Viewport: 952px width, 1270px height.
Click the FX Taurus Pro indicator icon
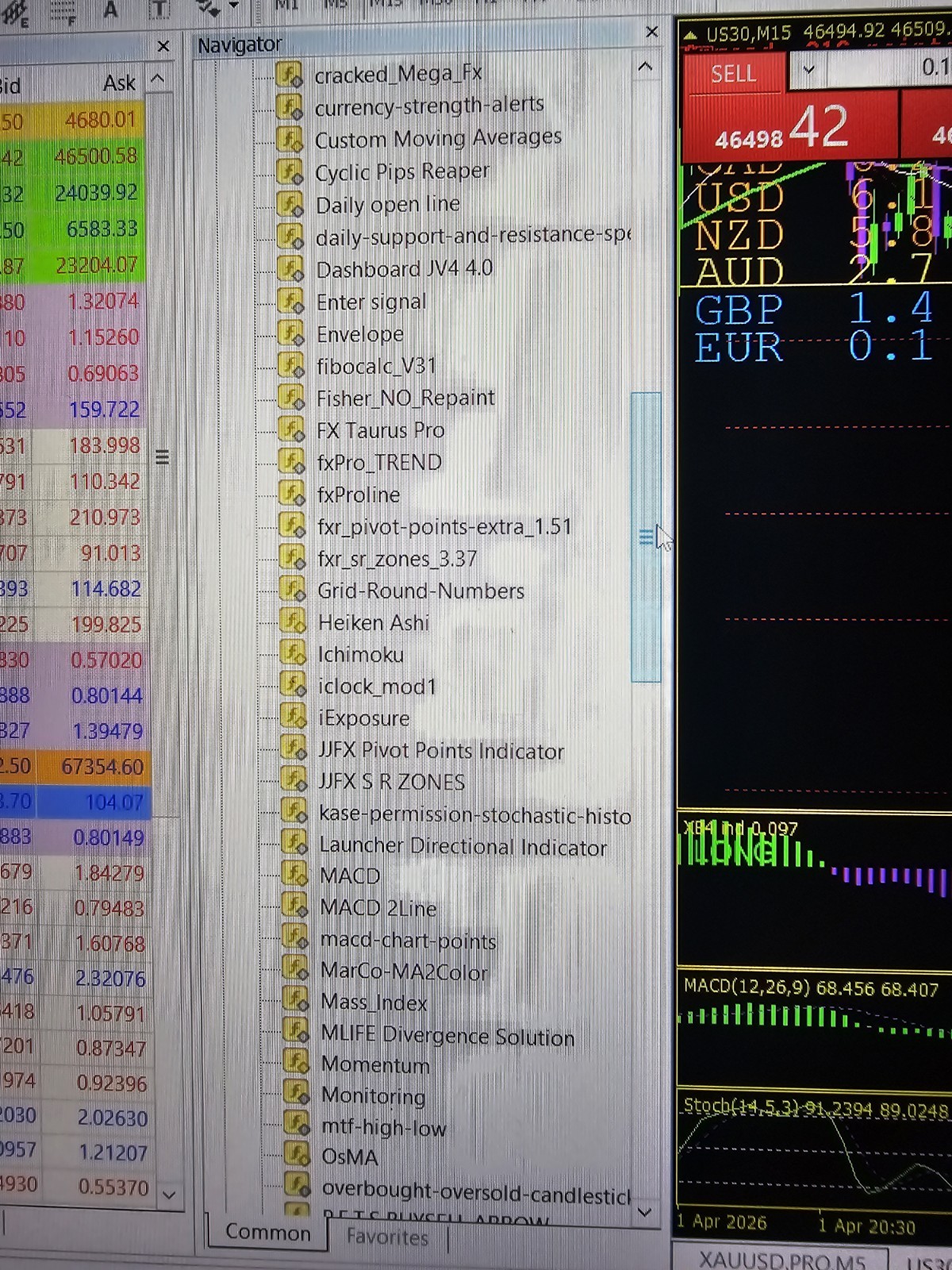click(292, 429)
